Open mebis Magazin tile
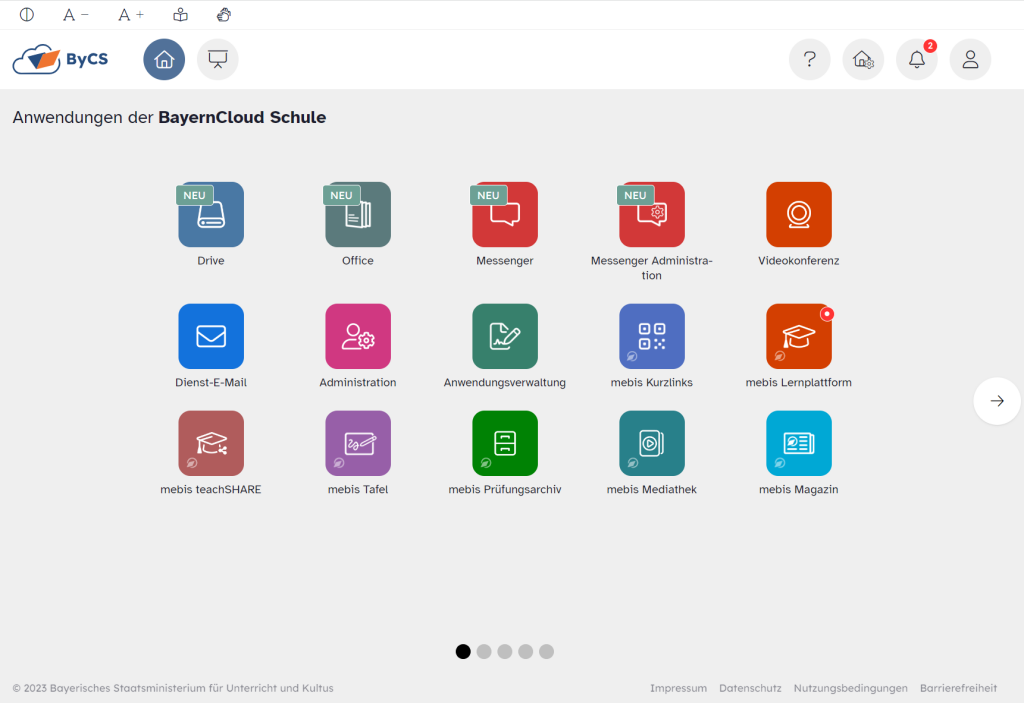The image size is (1024, 703). [x=799, y=443]
